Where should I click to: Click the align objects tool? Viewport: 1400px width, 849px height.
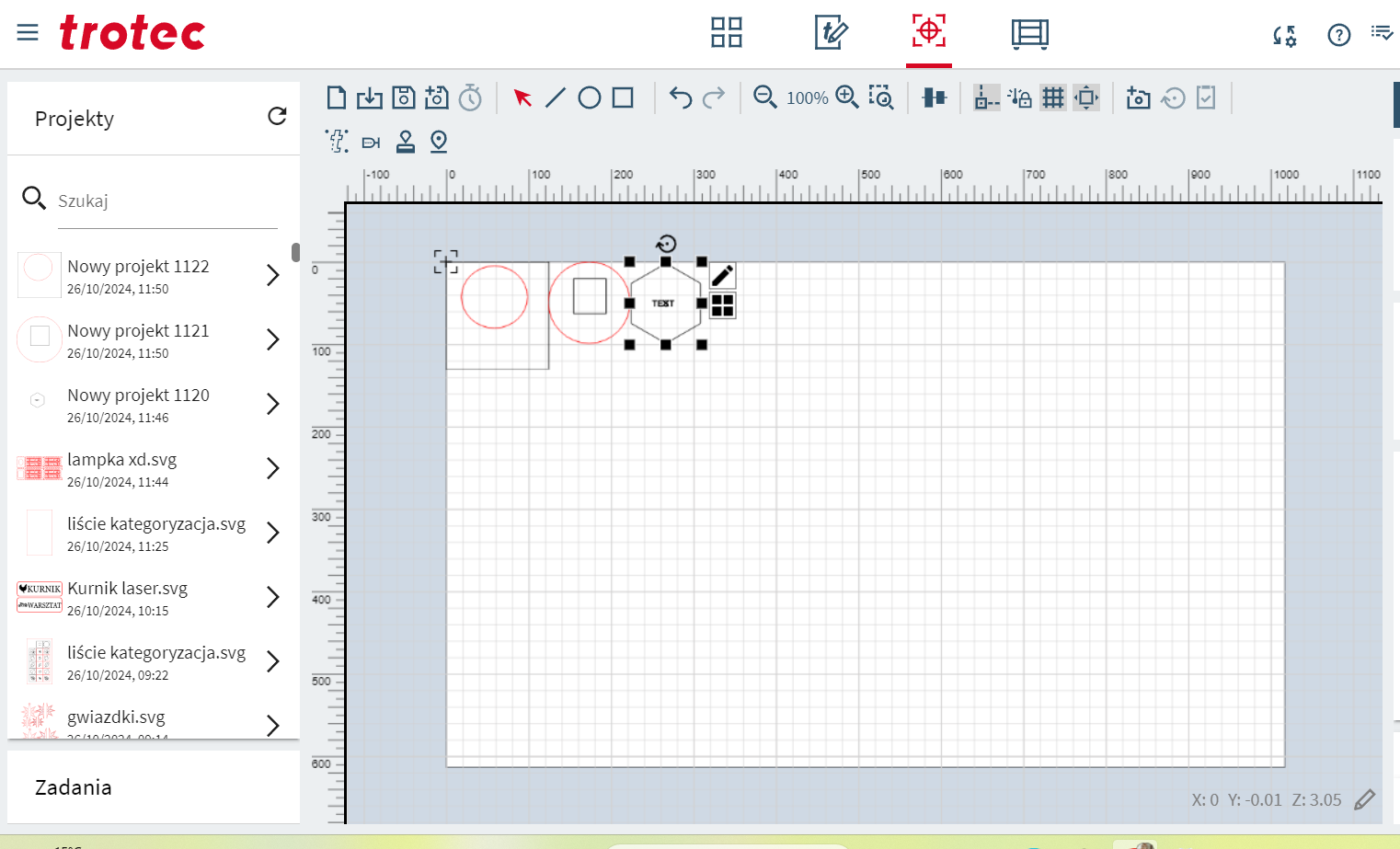934,98
